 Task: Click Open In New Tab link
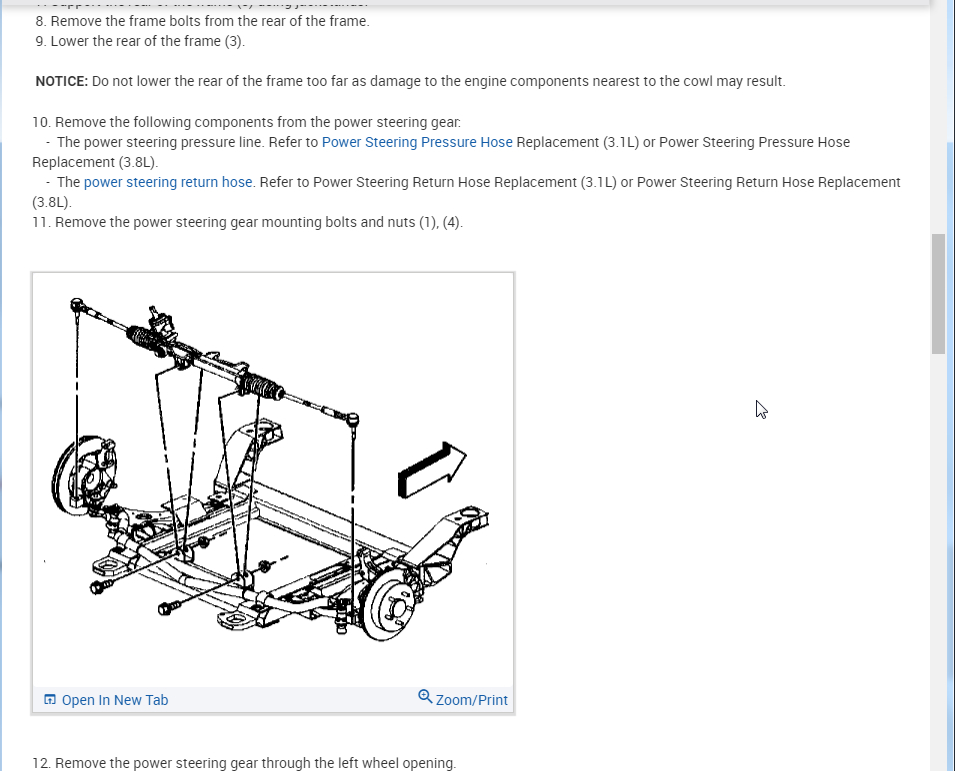coord(115,700)
